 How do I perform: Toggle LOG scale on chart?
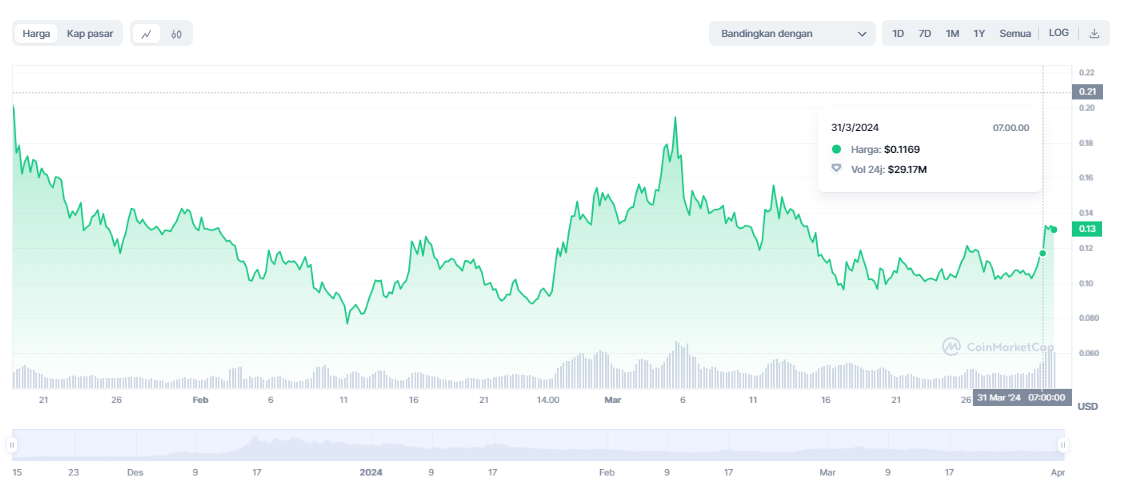pyautogui.click(x=1058, y=33)
